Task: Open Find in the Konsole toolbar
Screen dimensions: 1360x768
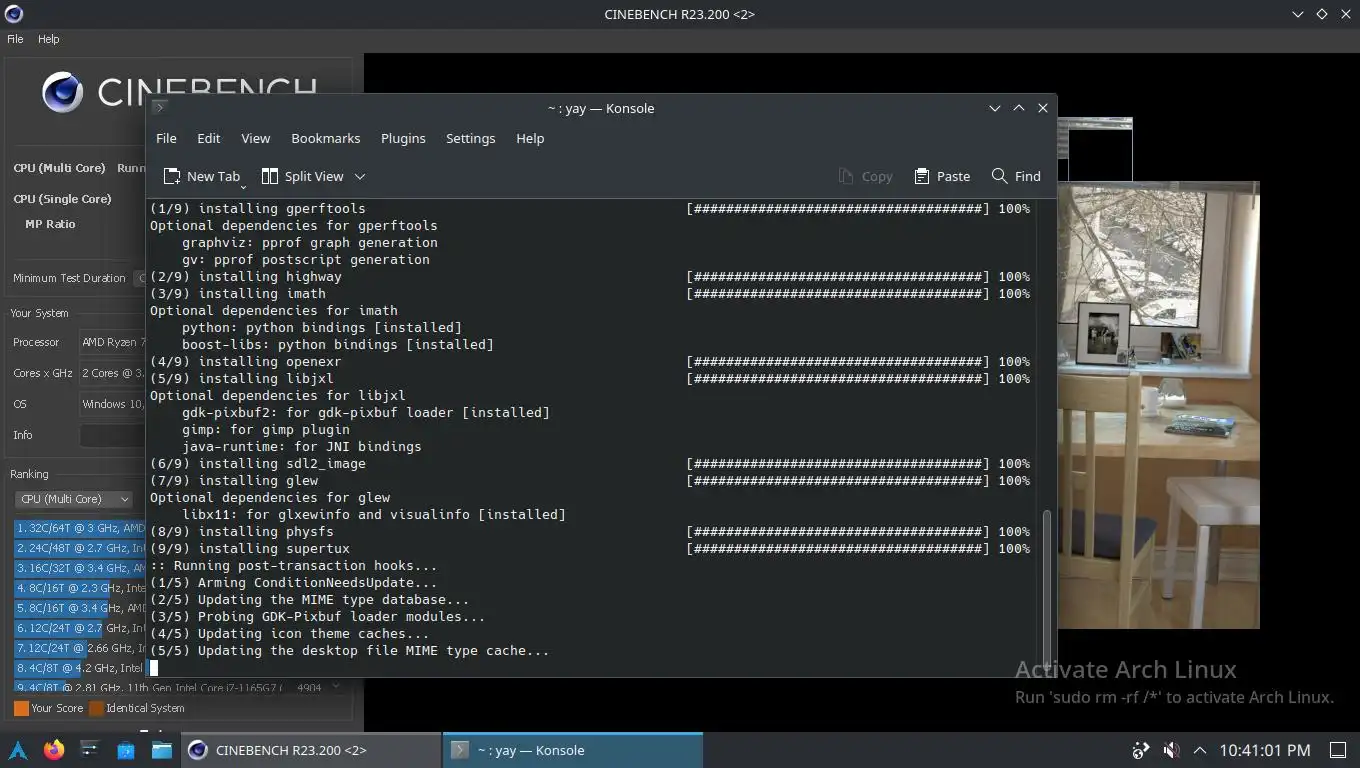Action: [x=1016, y=176]
